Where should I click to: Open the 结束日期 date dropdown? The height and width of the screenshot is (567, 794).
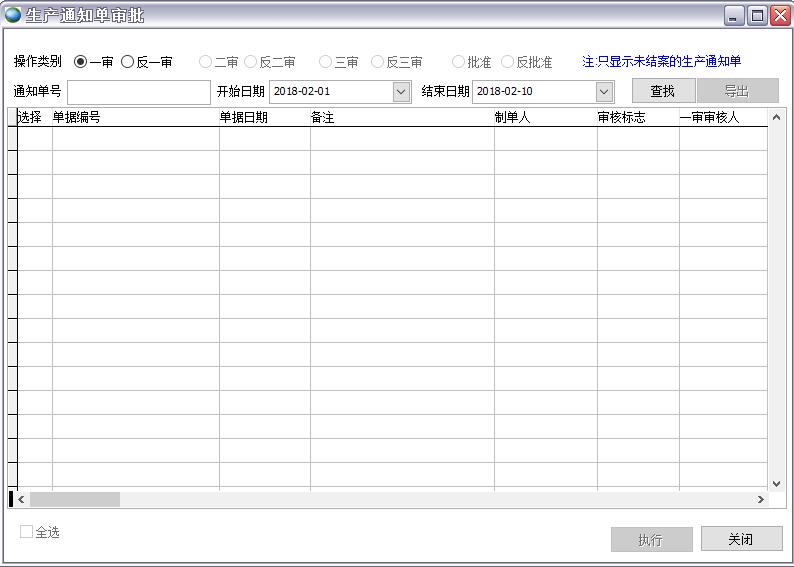click(604, 92)
